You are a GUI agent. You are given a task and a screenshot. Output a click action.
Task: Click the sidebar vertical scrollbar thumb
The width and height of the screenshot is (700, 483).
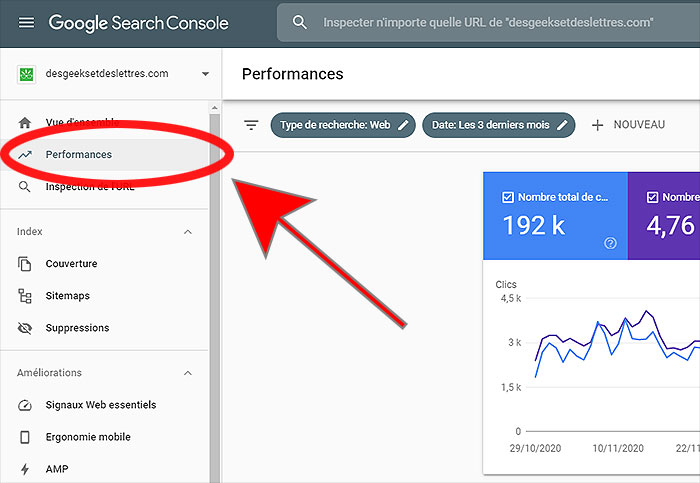point(215,298)
